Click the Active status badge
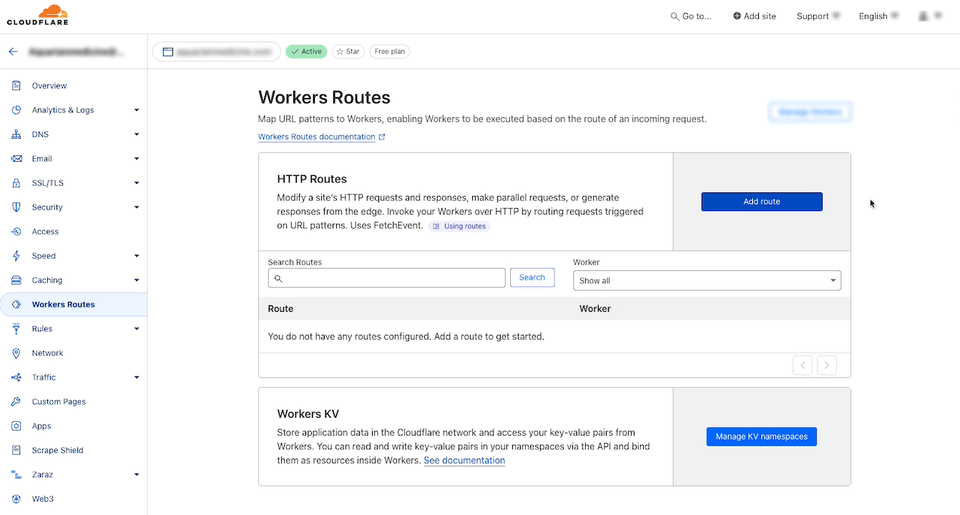This screenshot has height=515, width=960. (306, 51)
